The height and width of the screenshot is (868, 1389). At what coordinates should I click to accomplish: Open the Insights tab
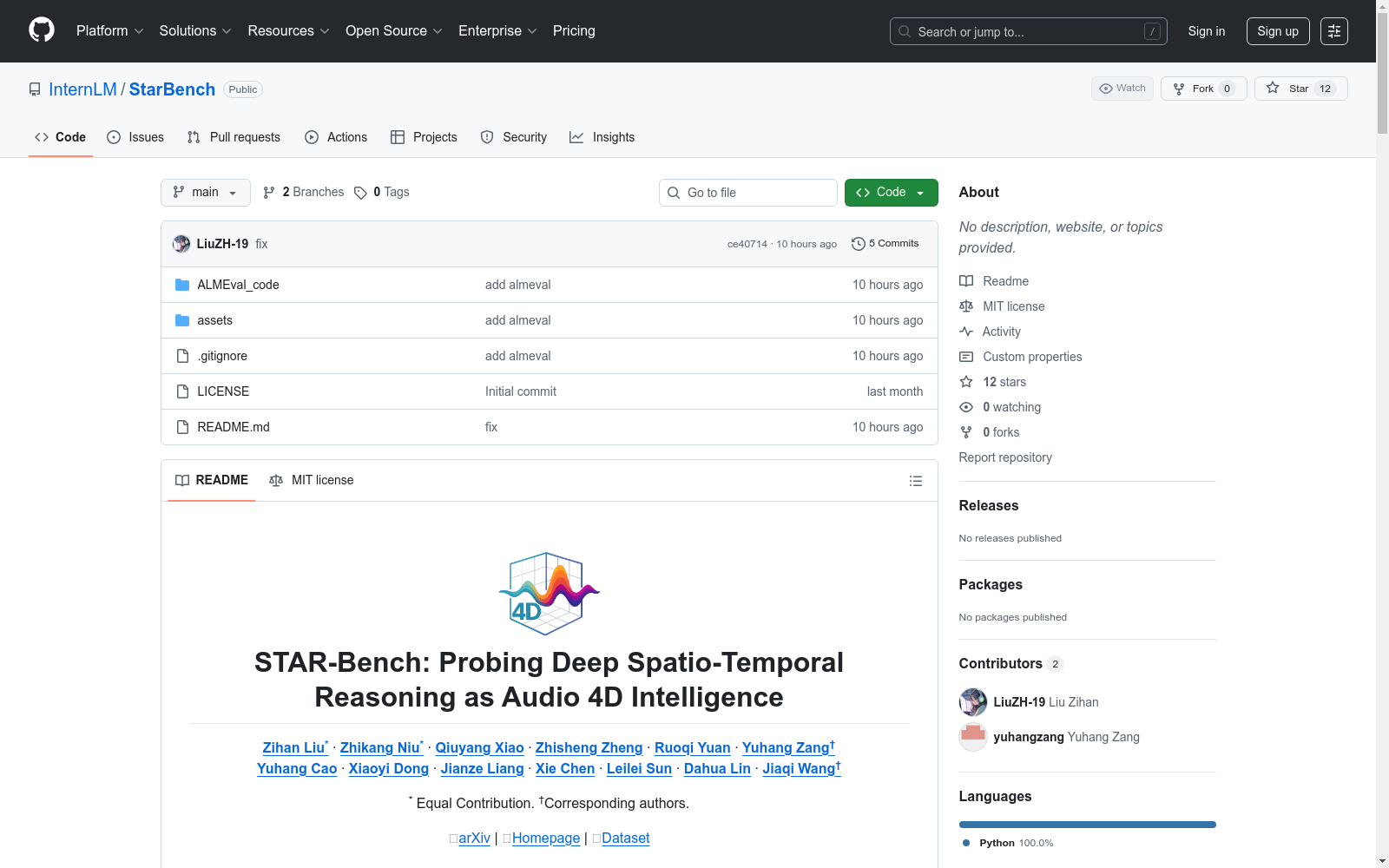pyautogui.click(x=602, y=137)
